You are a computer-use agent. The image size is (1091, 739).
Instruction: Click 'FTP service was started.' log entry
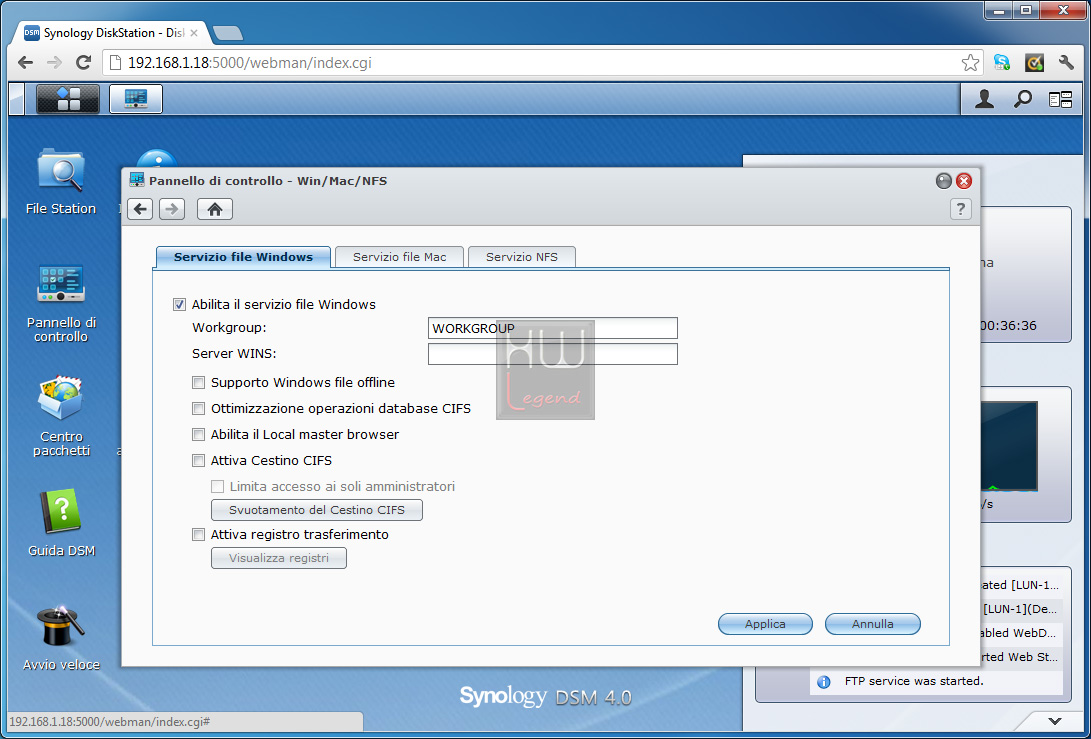914,681
